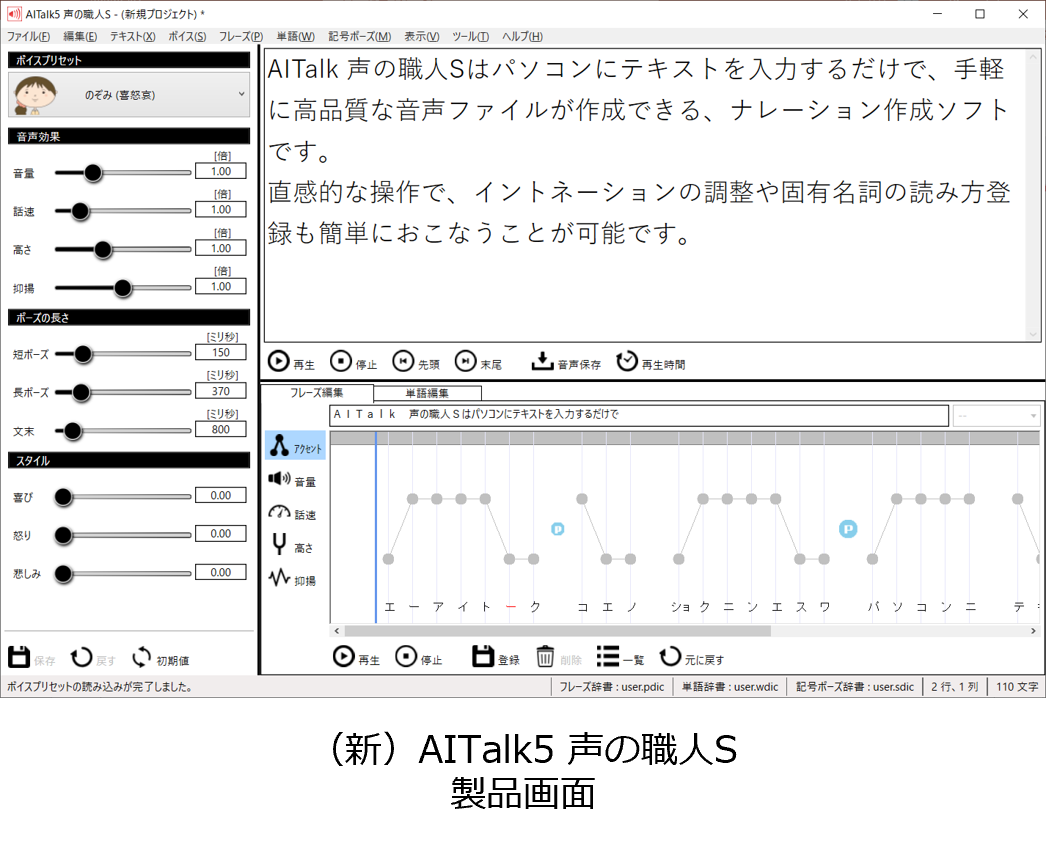Click the 削除 trash icon
Screen dimensions: 1046x843
545,657
